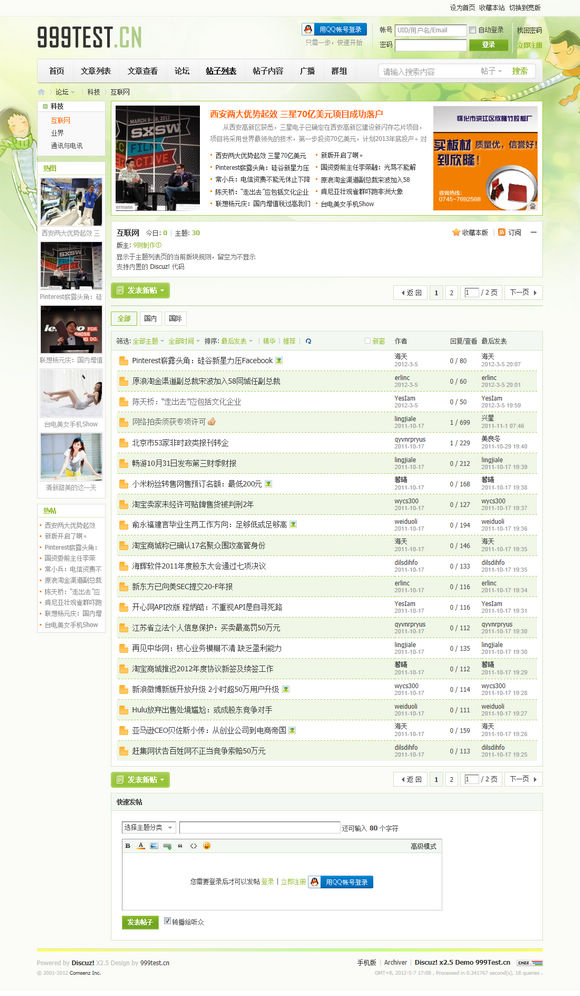Go to page 2 in top pagination

452,292
